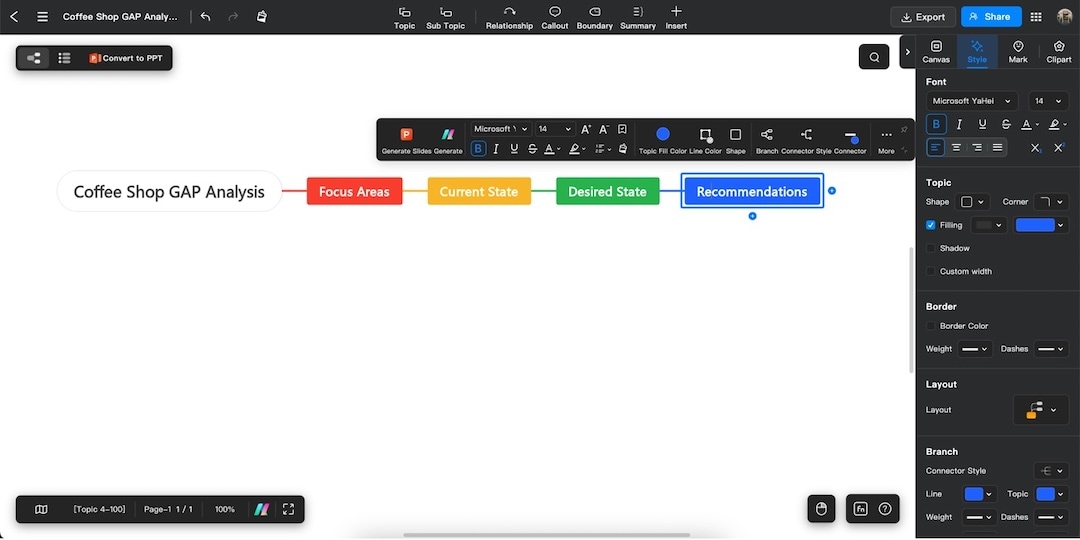Open the Shape option in floating toolbar
Viewport: 1080px width, 540px height.
click(x=736, y=139)
